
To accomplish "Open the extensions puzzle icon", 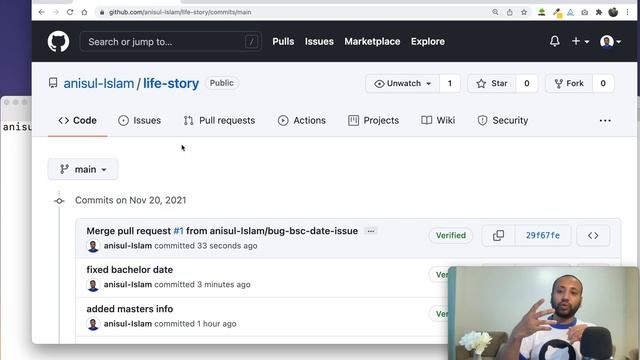I will [x=599, y=12].
